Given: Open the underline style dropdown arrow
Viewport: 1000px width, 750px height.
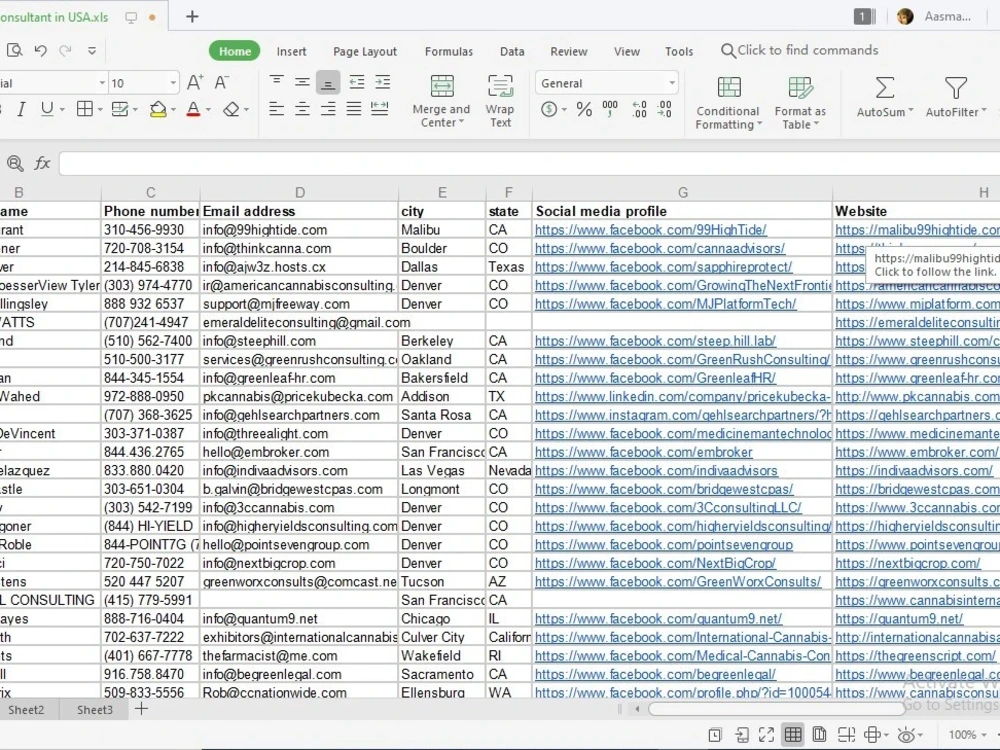Looking at the screenshot, I should [x=62, y=110].
